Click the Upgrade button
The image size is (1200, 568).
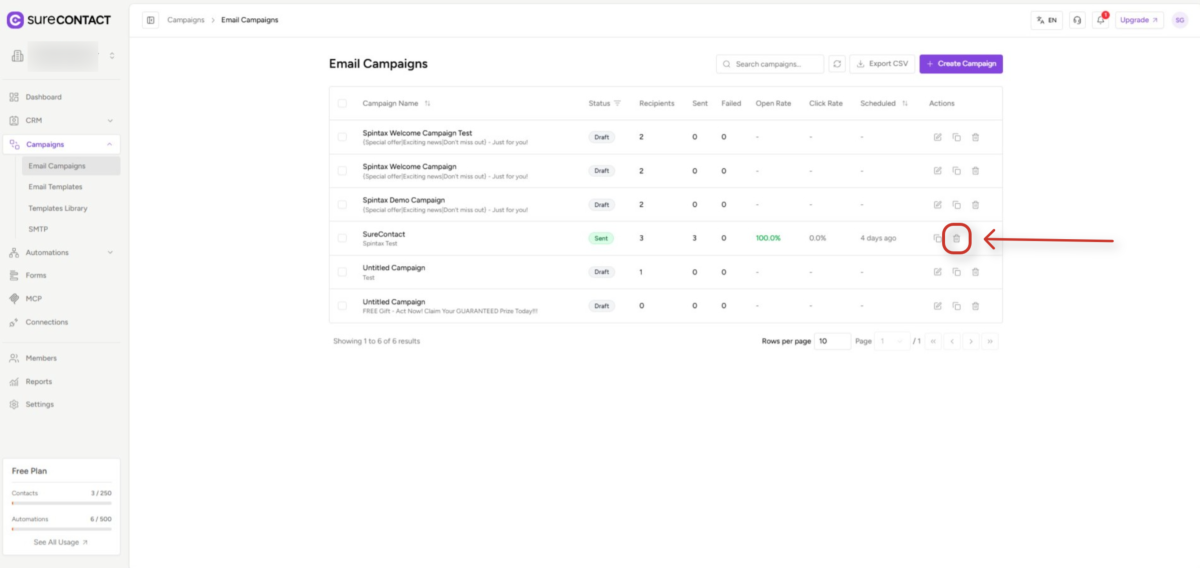pos(1140,20)
